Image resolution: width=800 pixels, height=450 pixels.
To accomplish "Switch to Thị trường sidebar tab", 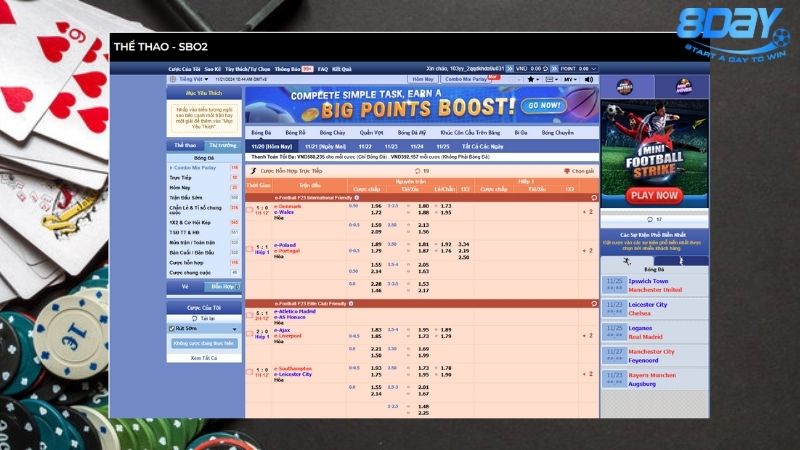I will [223, 145].
